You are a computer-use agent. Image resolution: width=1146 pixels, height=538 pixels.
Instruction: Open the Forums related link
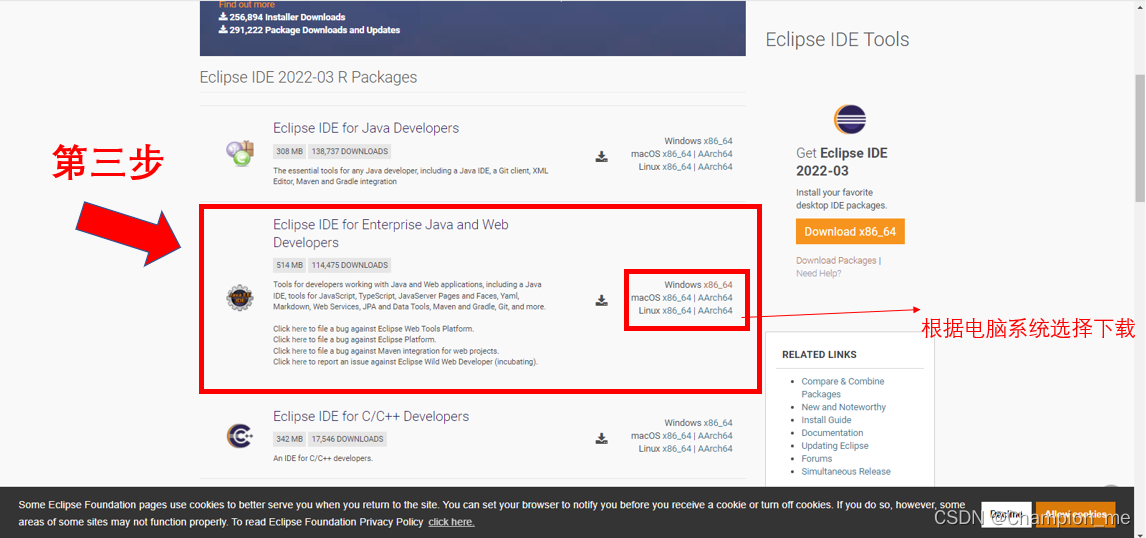816,459
